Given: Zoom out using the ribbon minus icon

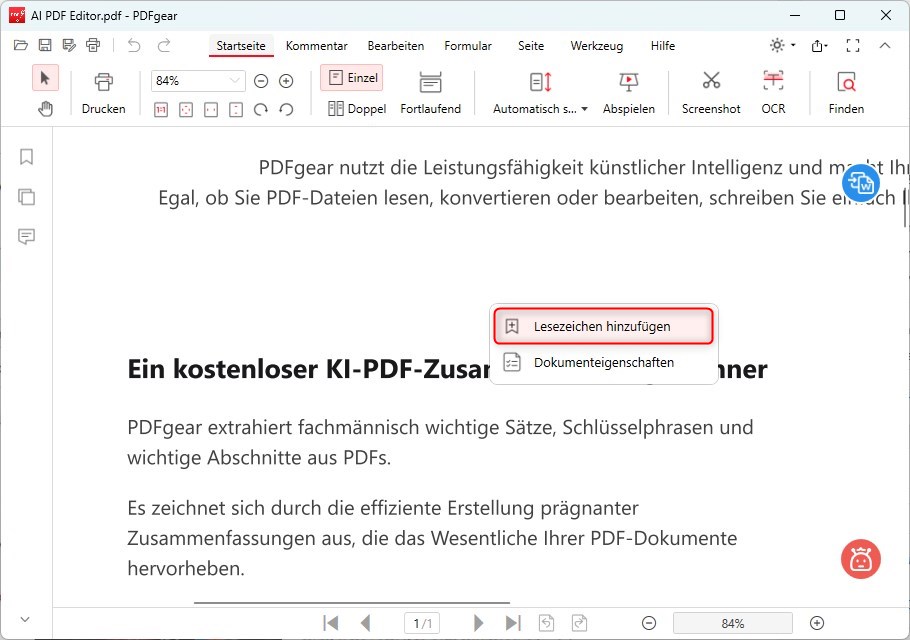Looking at the screenshot, I should pyautogui.click(x=261, y=81).
